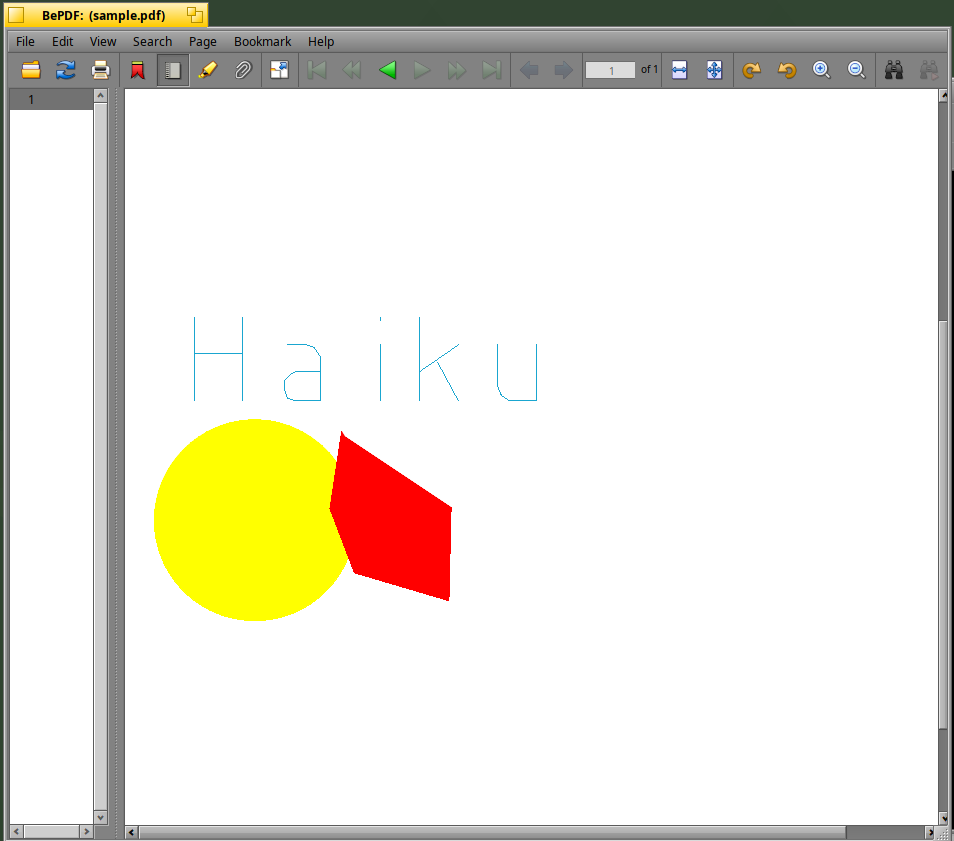Click page list scroll up arrow
Viewport: 954px width, 841px height.
pyautogui.click(x=100, y=96)
